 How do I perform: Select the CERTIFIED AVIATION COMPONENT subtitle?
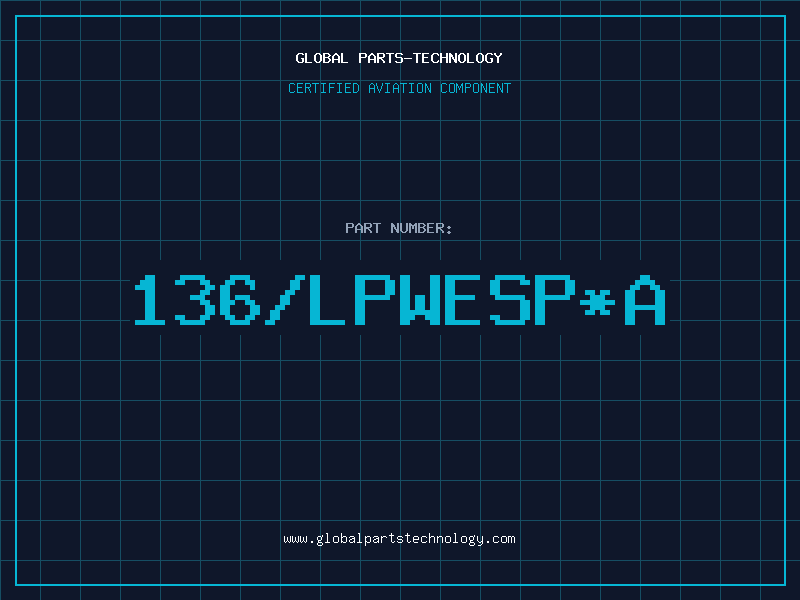pos(399,88)
